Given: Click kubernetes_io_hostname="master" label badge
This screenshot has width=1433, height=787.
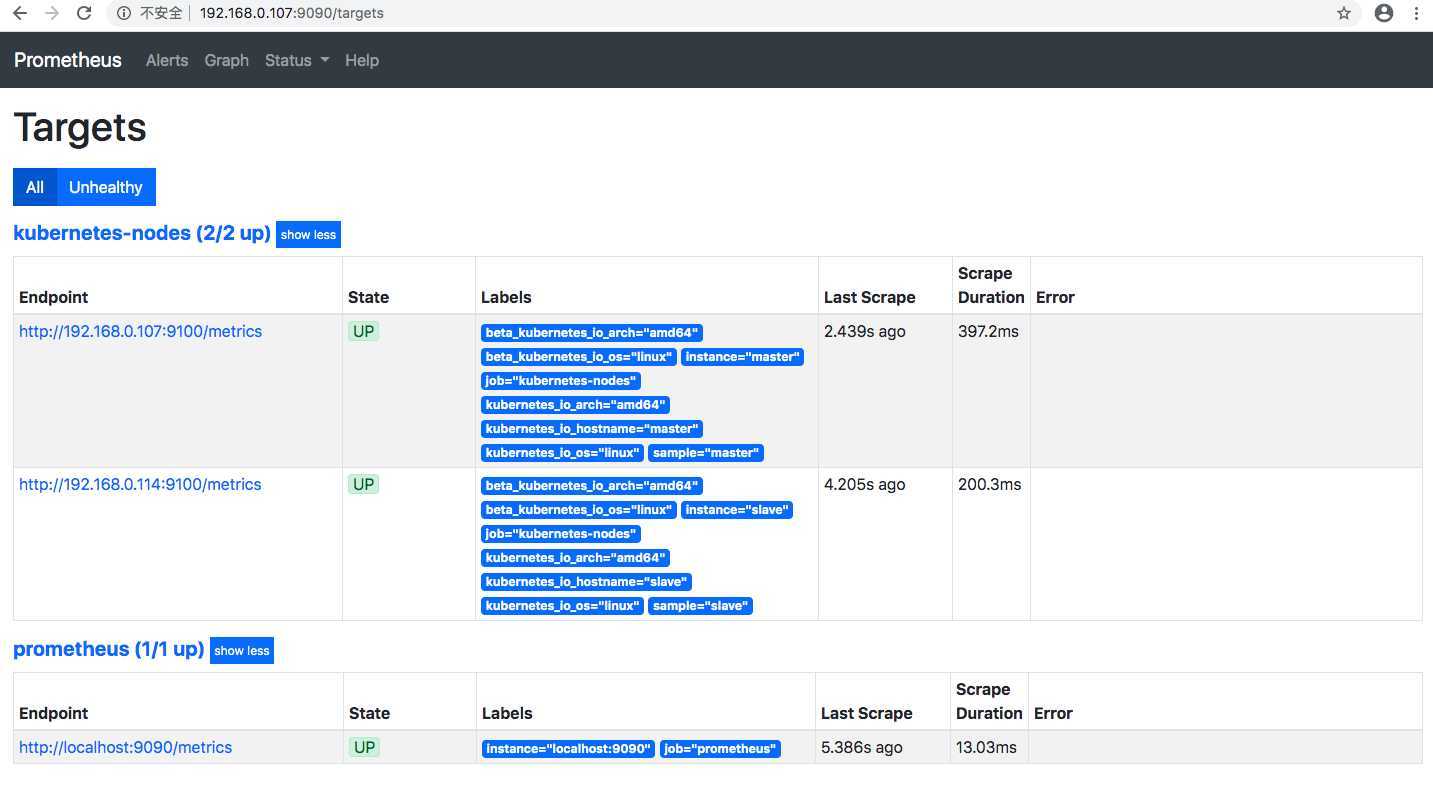Looking at the screenshot, I should tap(592, 429).
